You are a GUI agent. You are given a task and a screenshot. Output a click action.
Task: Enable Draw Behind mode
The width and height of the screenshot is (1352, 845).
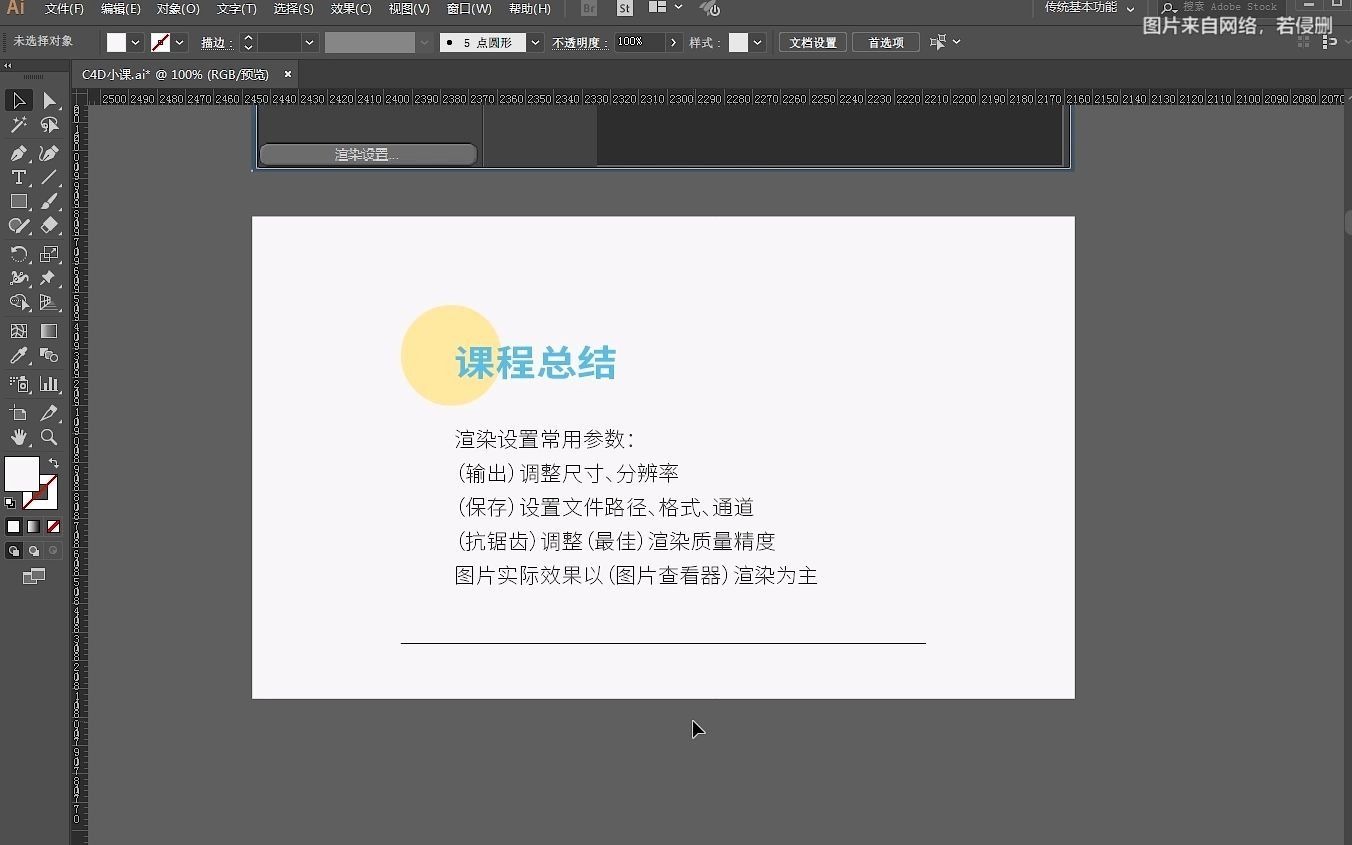pos(34,551)
